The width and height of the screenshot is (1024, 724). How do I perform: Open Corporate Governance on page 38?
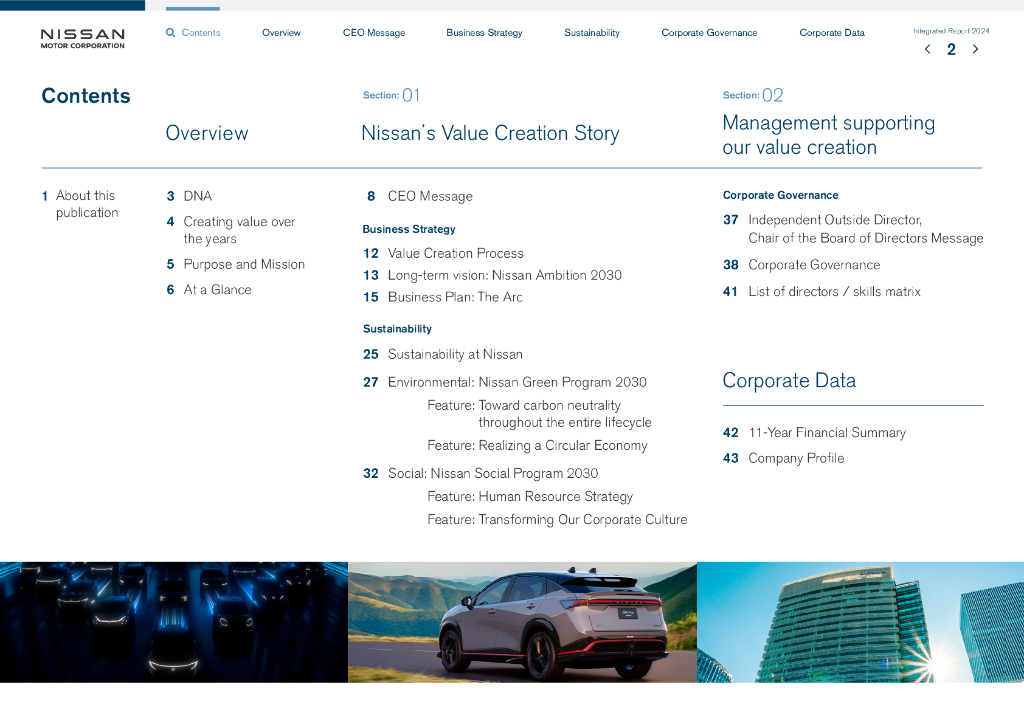pos(801,265)
